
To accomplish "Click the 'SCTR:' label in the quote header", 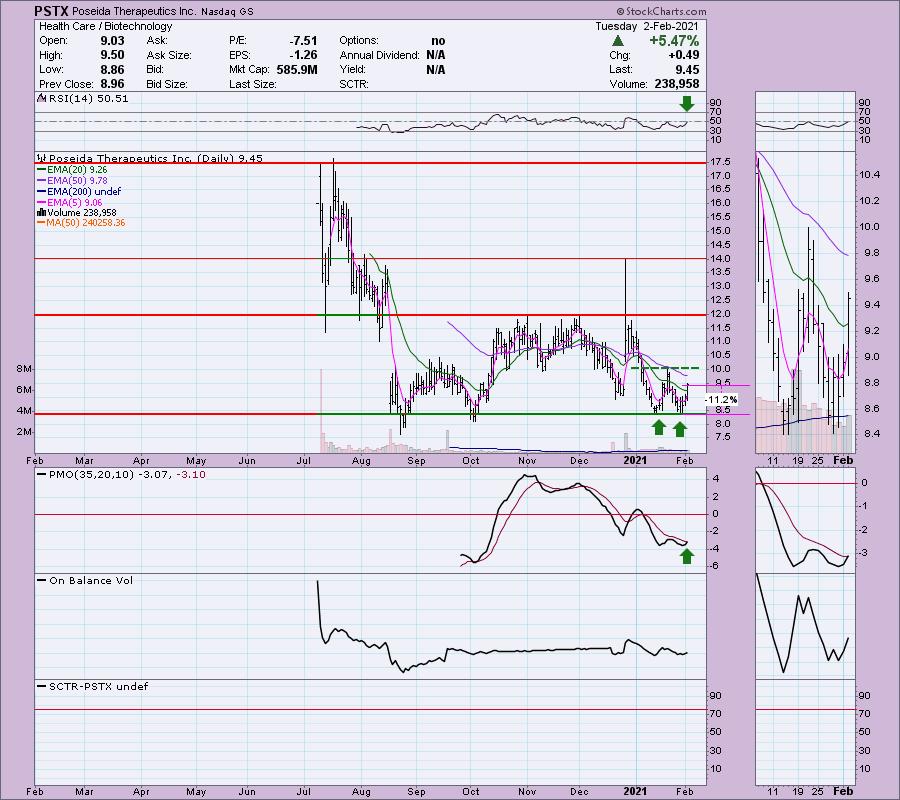I will tap(354, 84).
